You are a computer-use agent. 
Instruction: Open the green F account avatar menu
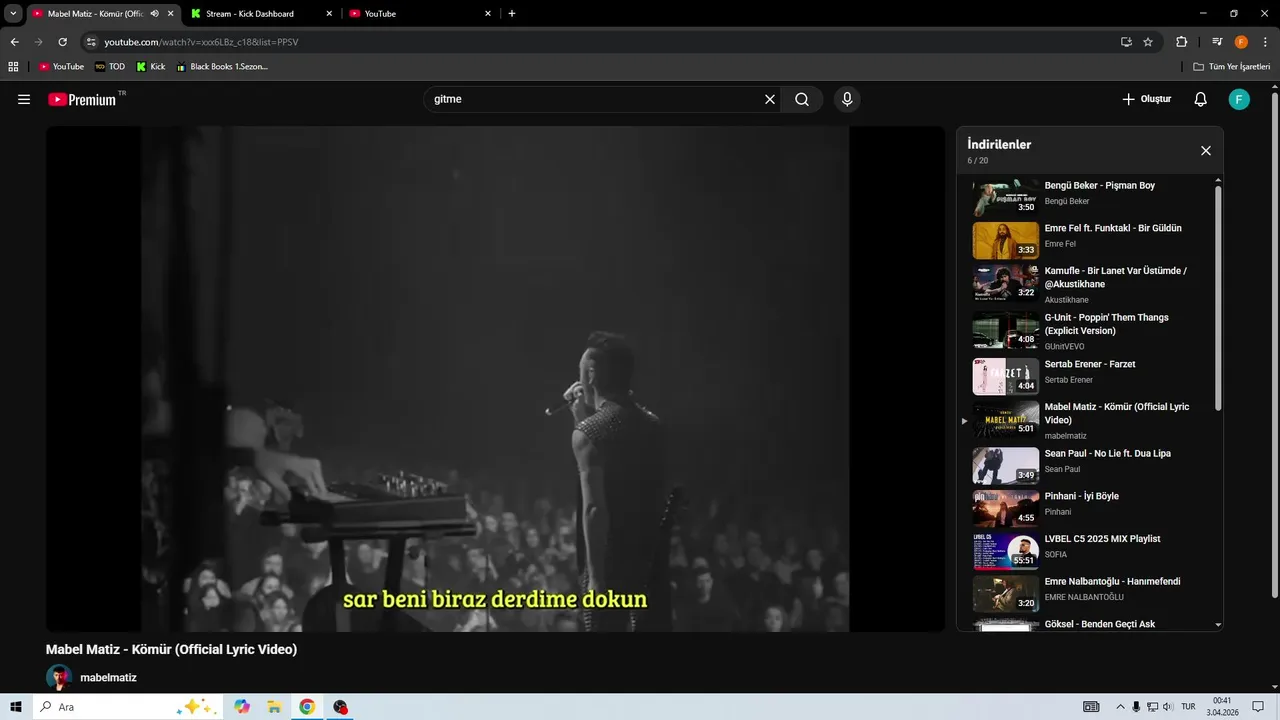coord(1239,99)
